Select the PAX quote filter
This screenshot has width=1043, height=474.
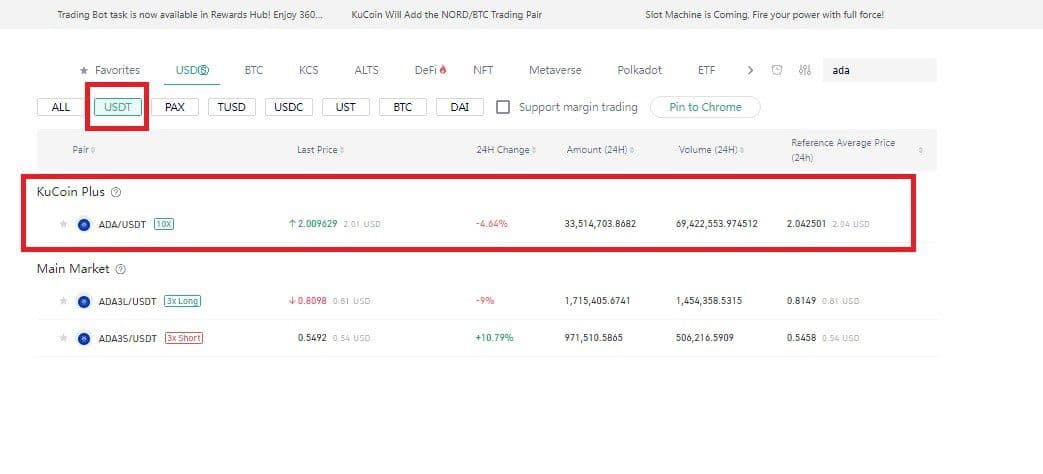pos(175,107)
